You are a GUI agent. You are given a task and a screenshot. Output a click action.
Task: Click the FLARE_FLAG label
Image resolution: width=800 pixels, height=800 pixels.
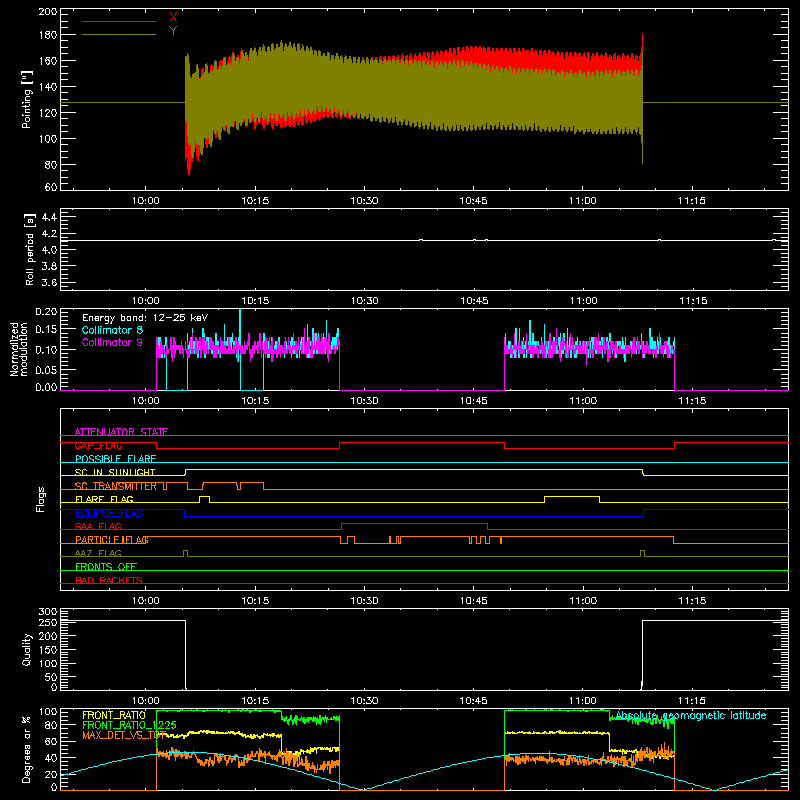(x=104, y=499)
